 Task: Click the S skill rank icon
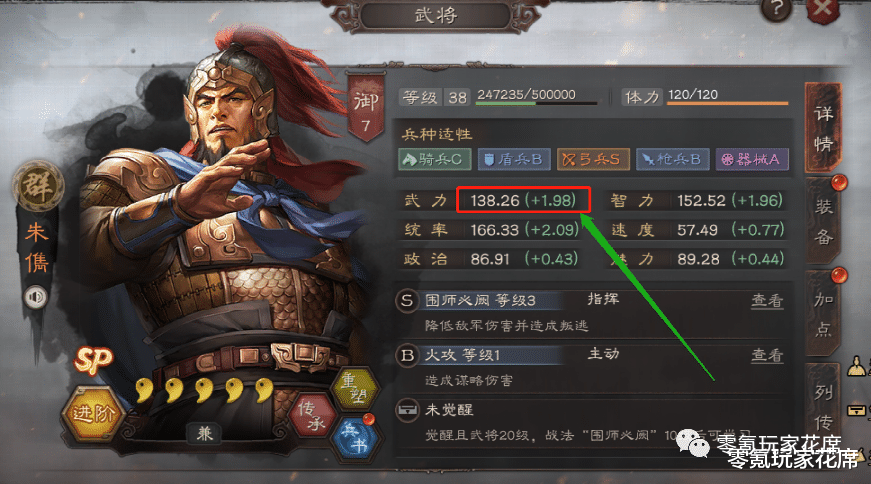click(x=407, y=301)
